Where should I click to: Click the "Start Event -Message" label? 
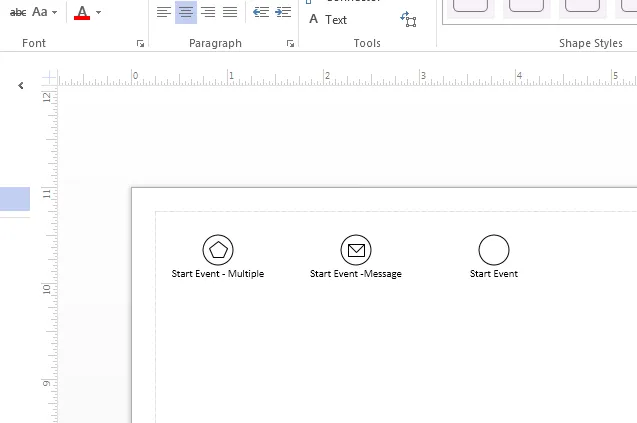(356, 274)
